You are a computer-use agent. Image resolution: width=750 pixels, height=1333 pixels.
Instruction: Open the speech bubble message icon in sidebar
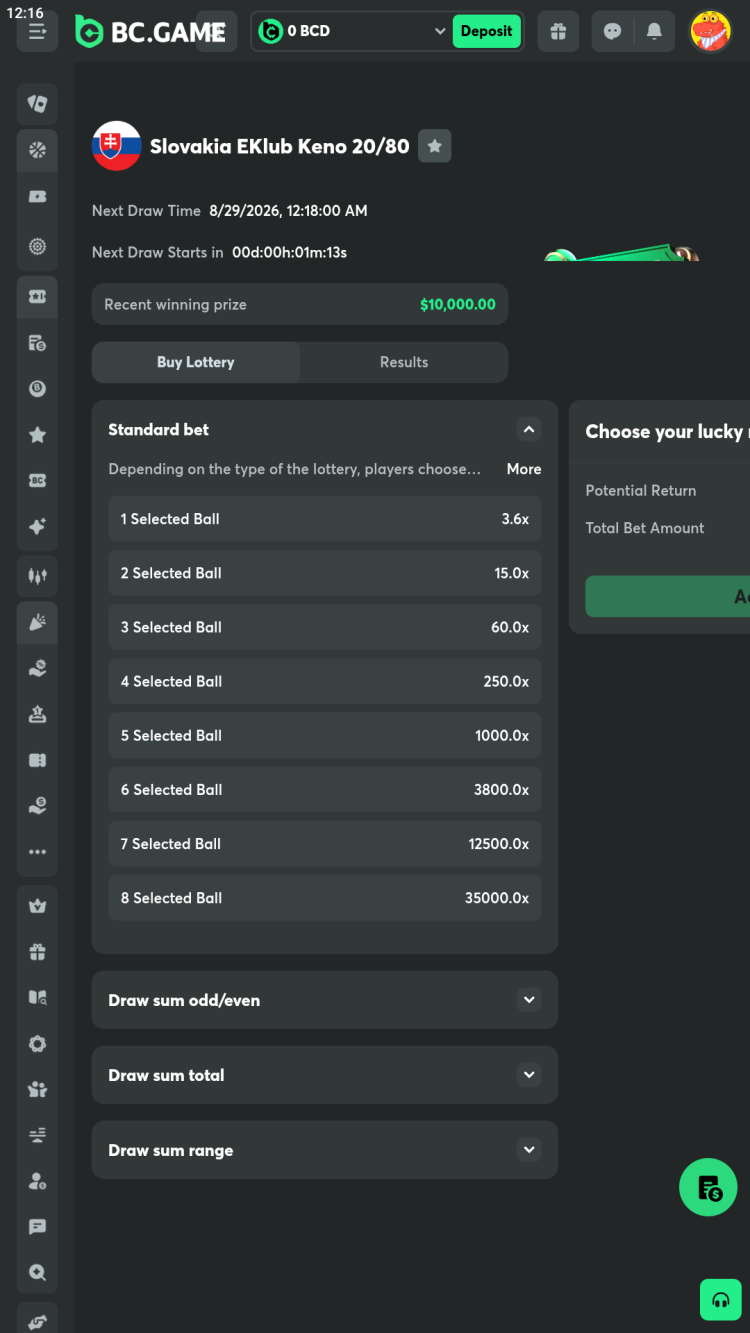(37, 1227)
